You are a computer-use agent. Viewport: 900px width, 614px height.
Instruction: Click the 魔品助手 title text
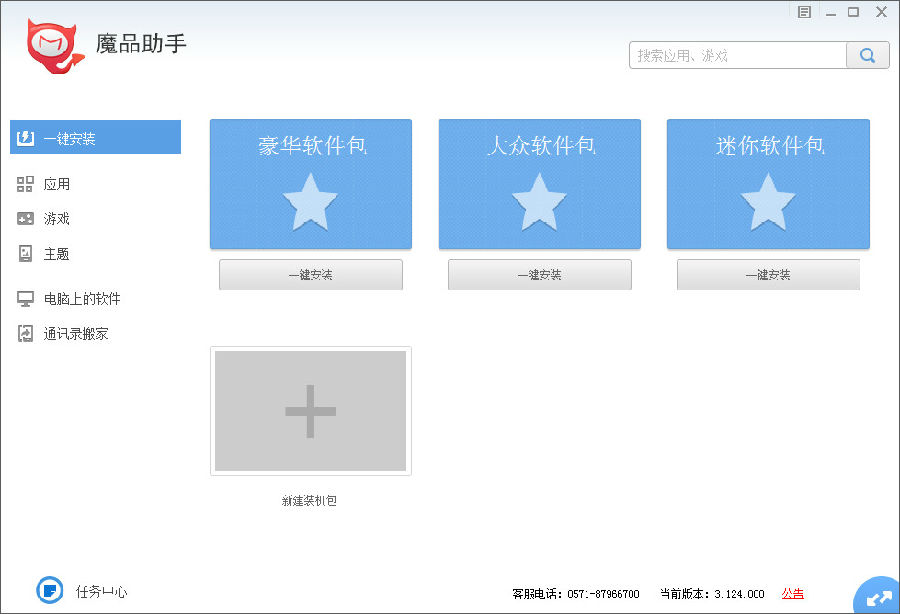[x=141, y=44]
